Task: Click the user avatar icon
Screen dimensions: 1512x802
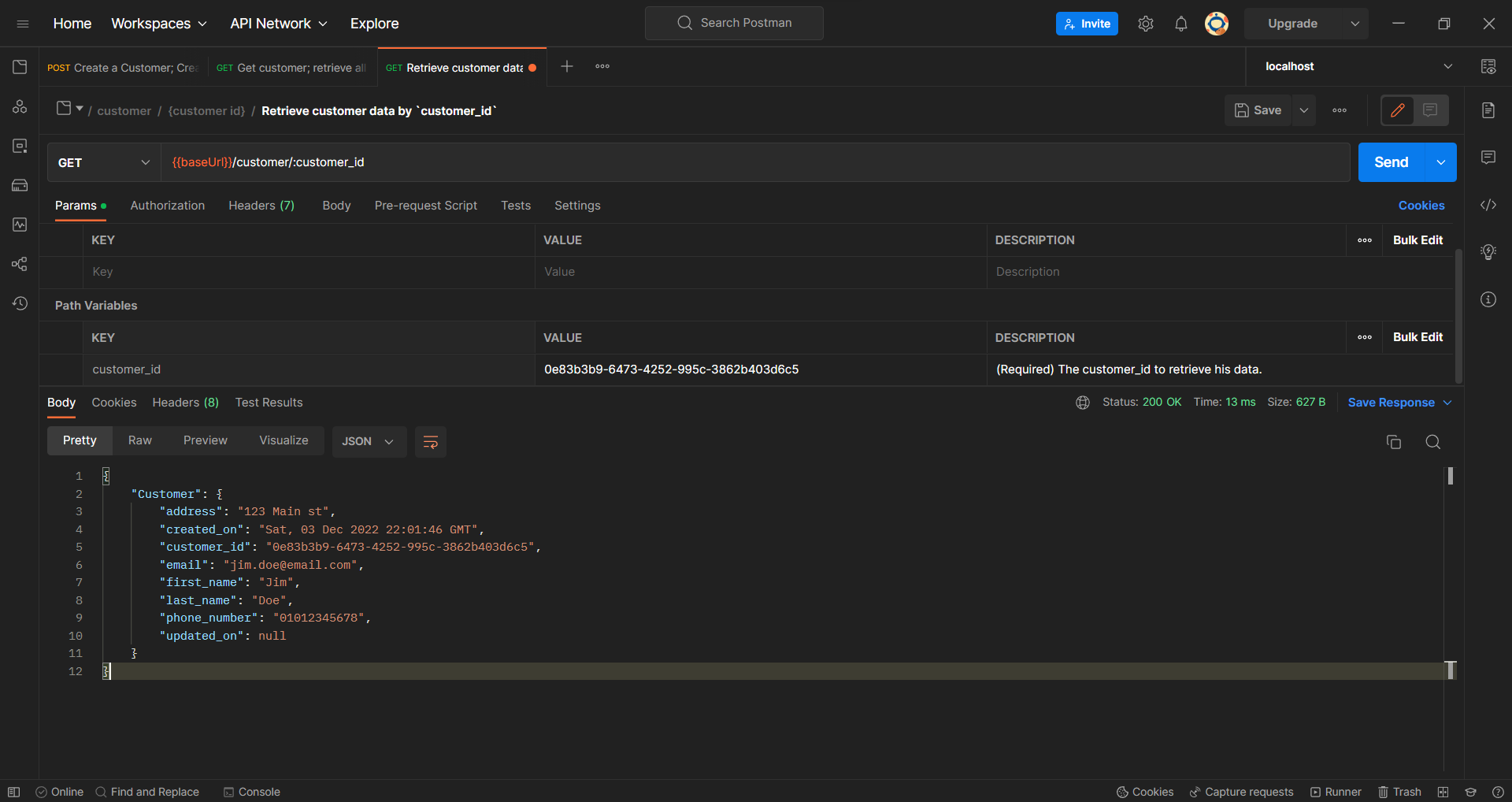Action: [x=1217, y=24]
